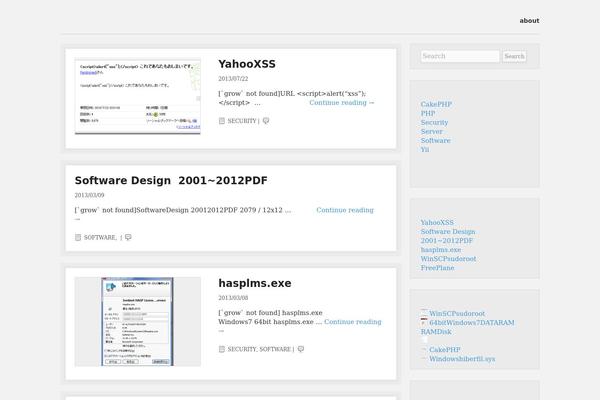Screen dimensions: 600x400
Task: Click category icon in hasplms.exe post footer
Action: coord(222,349)
